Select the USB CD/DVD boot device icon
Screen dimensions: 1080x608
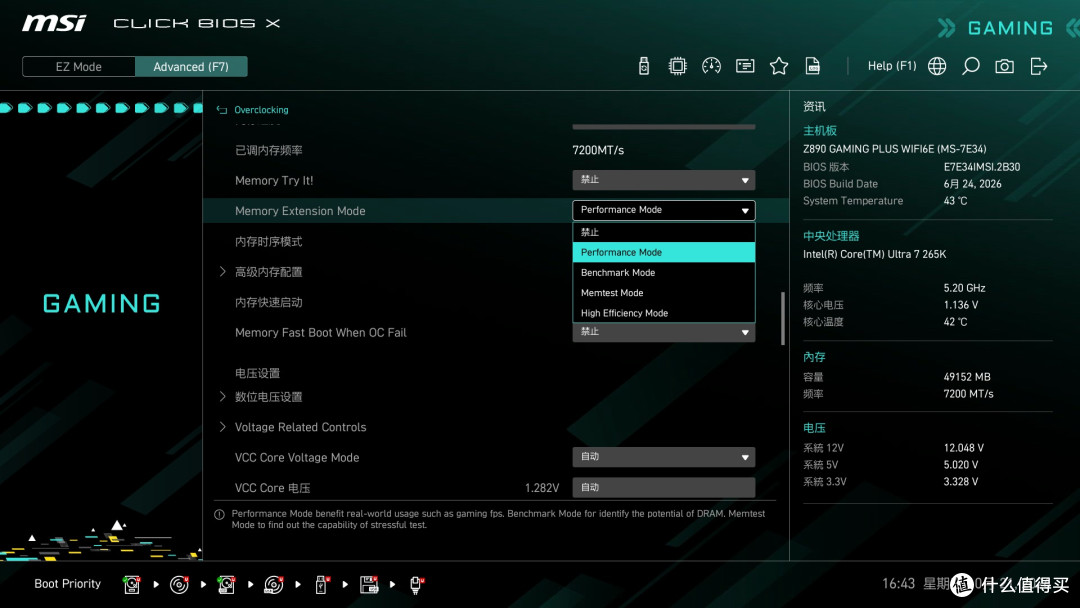coord(273,585)
